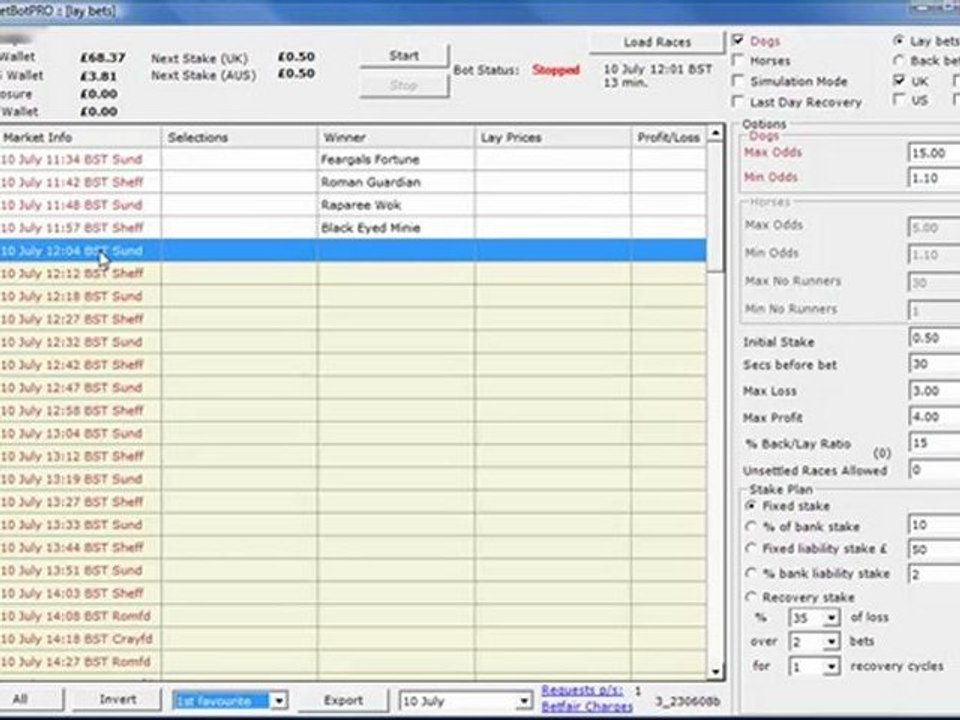
Task: Edit the Initial Stake field
Action: [934, 338]
